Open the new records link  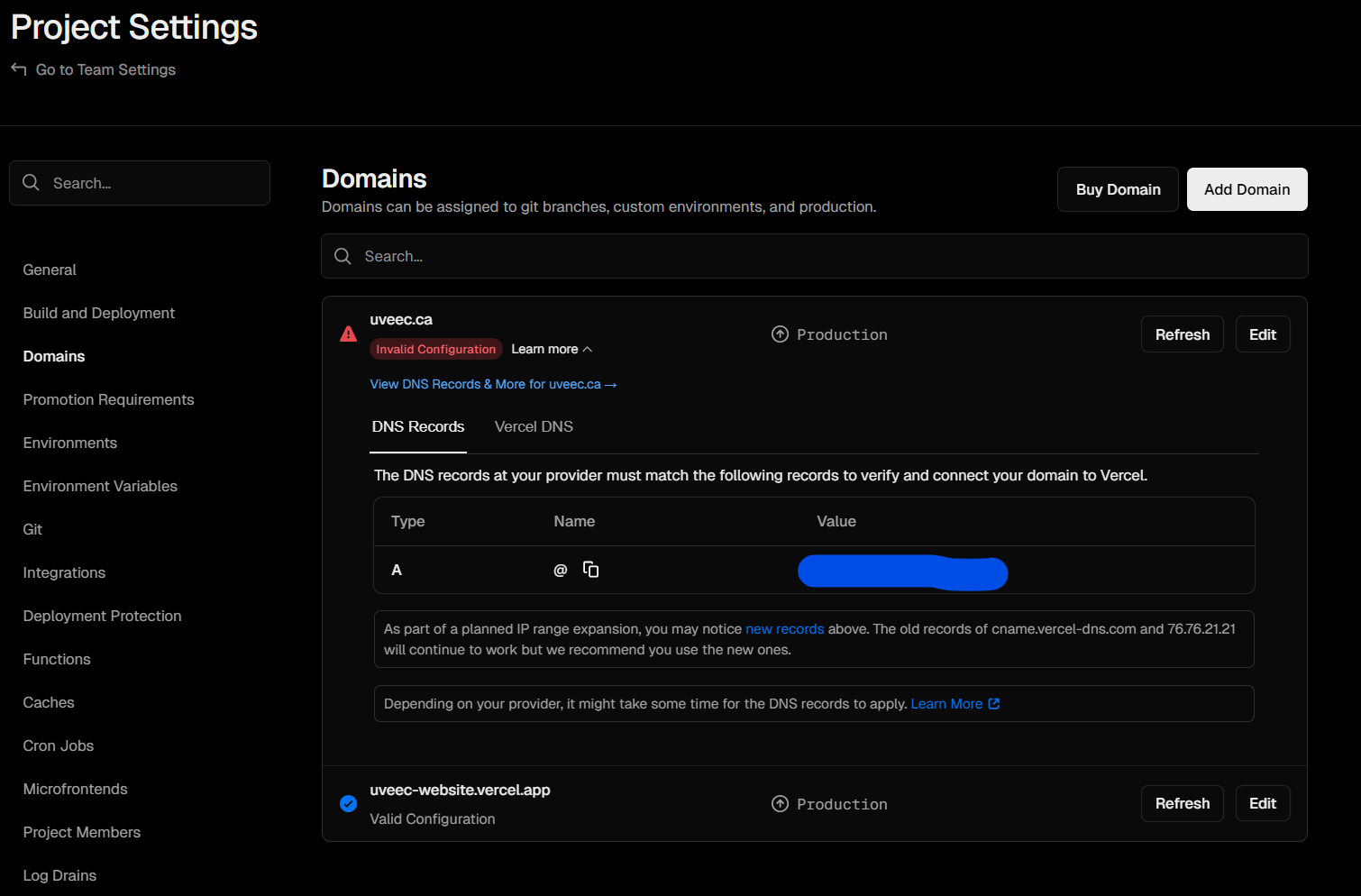pos(784,629)
